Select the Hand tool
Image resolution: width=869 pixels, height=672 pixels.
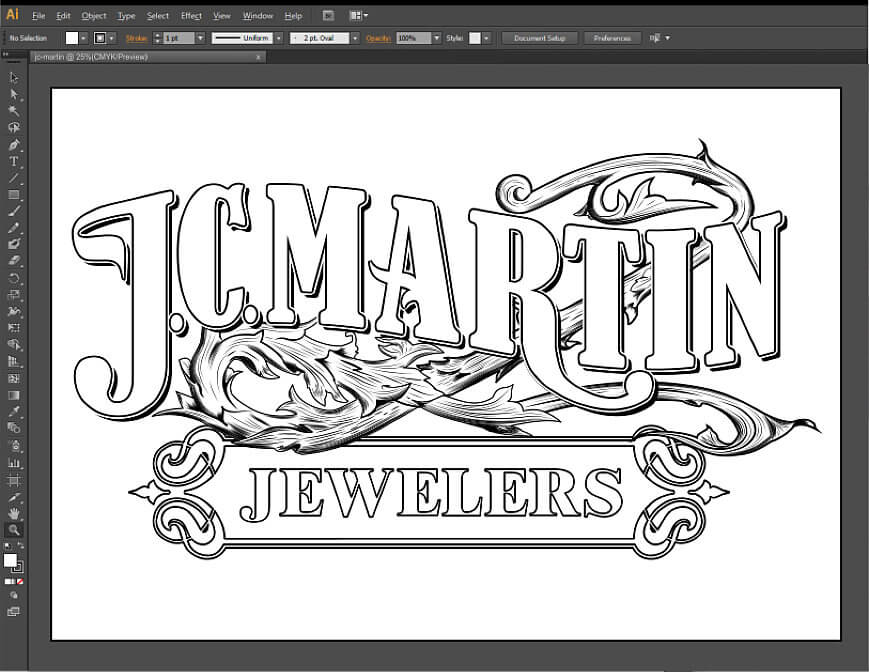pos(14,514)
